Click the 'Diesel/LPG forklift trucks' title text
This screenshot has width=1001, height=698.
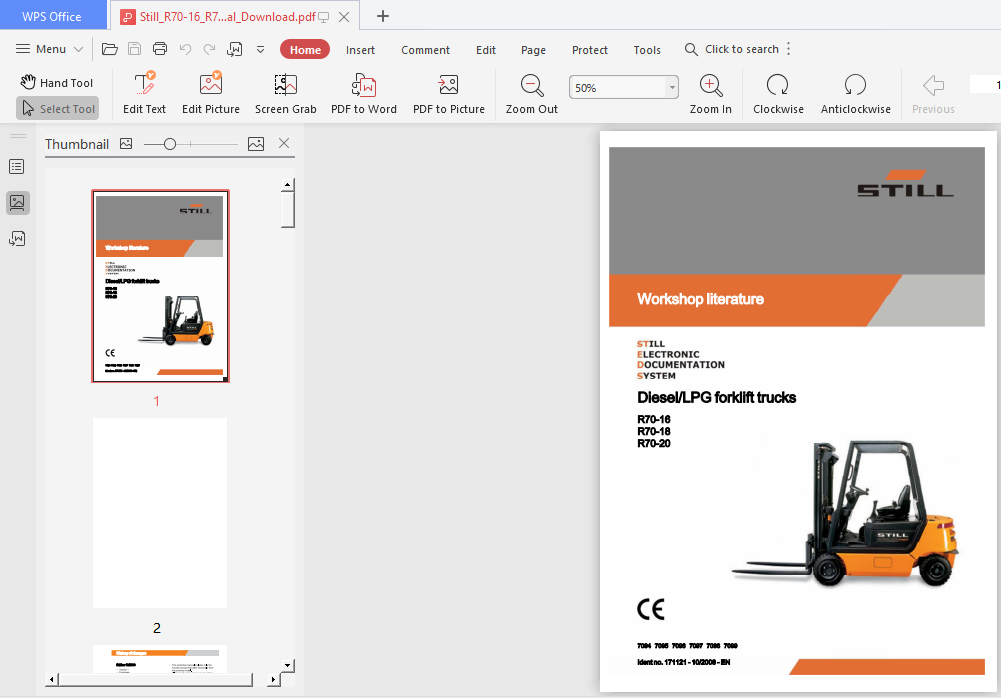(716, 397)
